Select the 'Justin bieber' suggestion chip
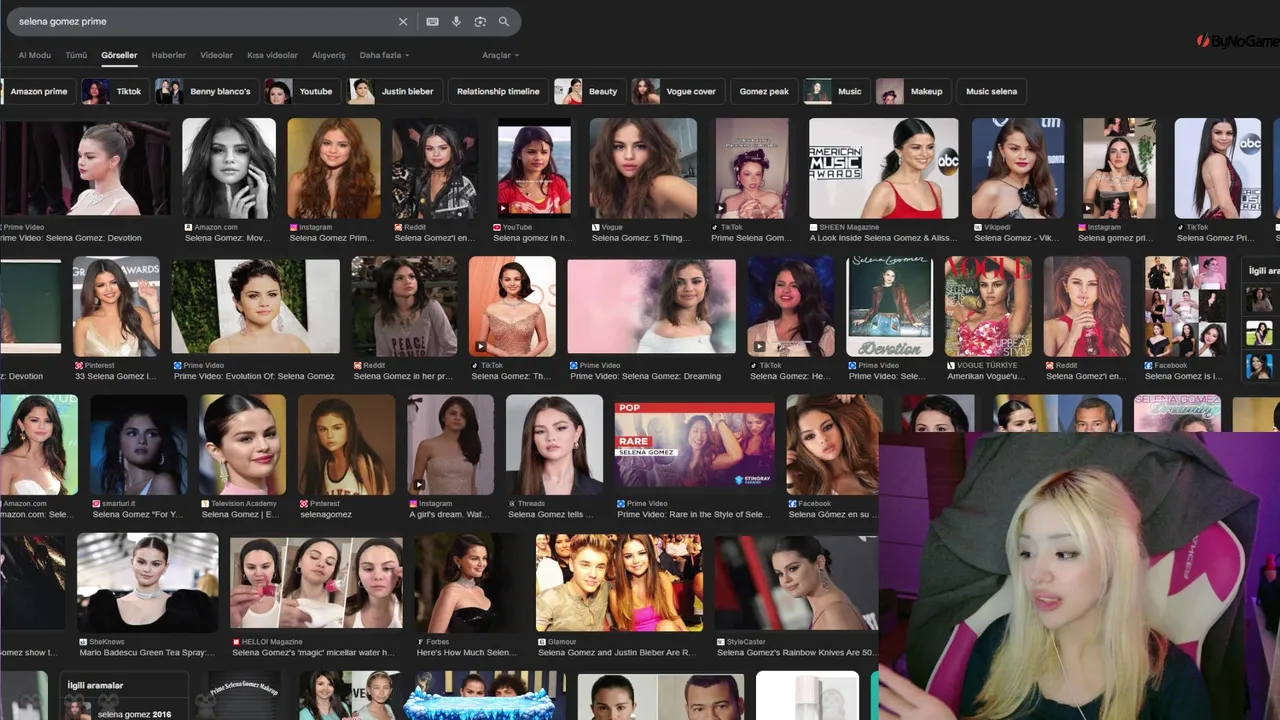 click(x=394, y=91)
